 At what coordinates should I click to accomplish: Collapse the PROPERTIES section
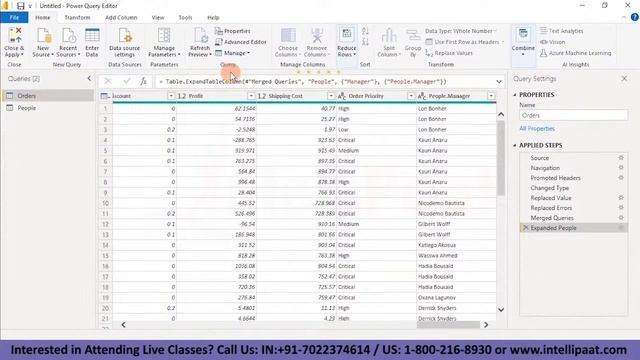tap(515, 95)
